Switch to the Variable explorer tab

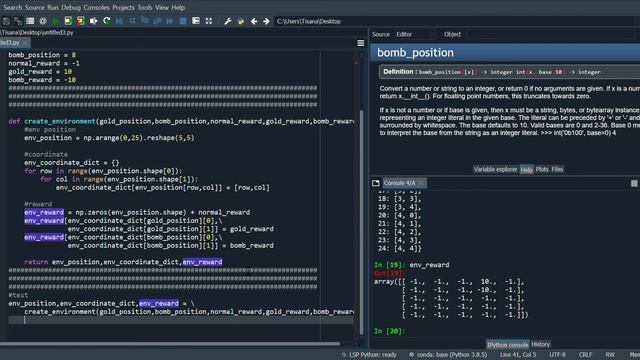tap(495, 169)
